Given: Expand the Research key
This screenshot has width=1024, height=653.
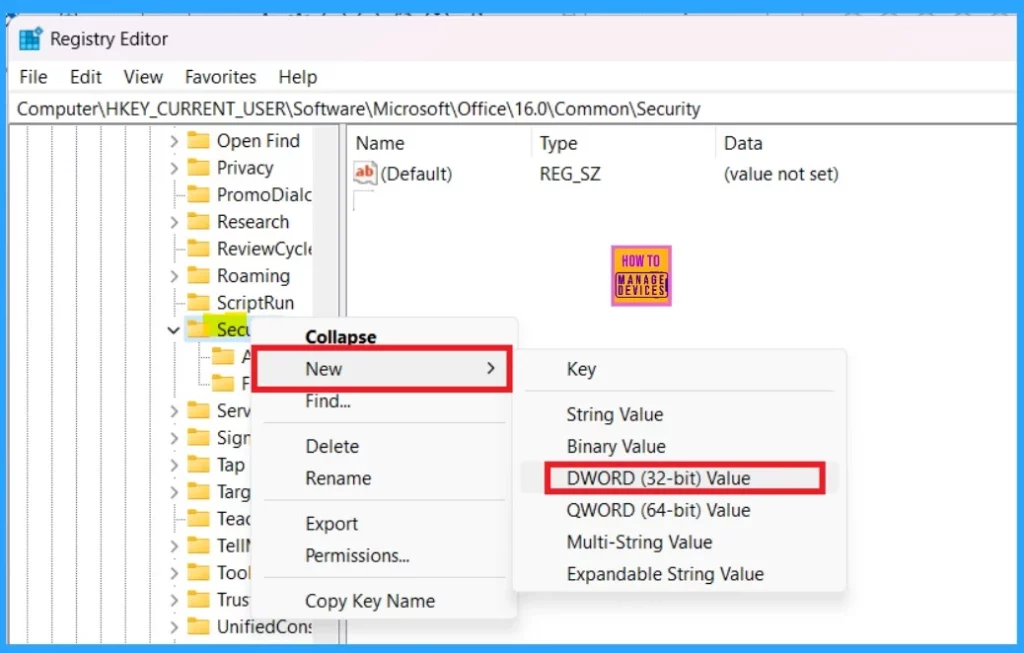Looking at the screenshot, I should point(174,222).
